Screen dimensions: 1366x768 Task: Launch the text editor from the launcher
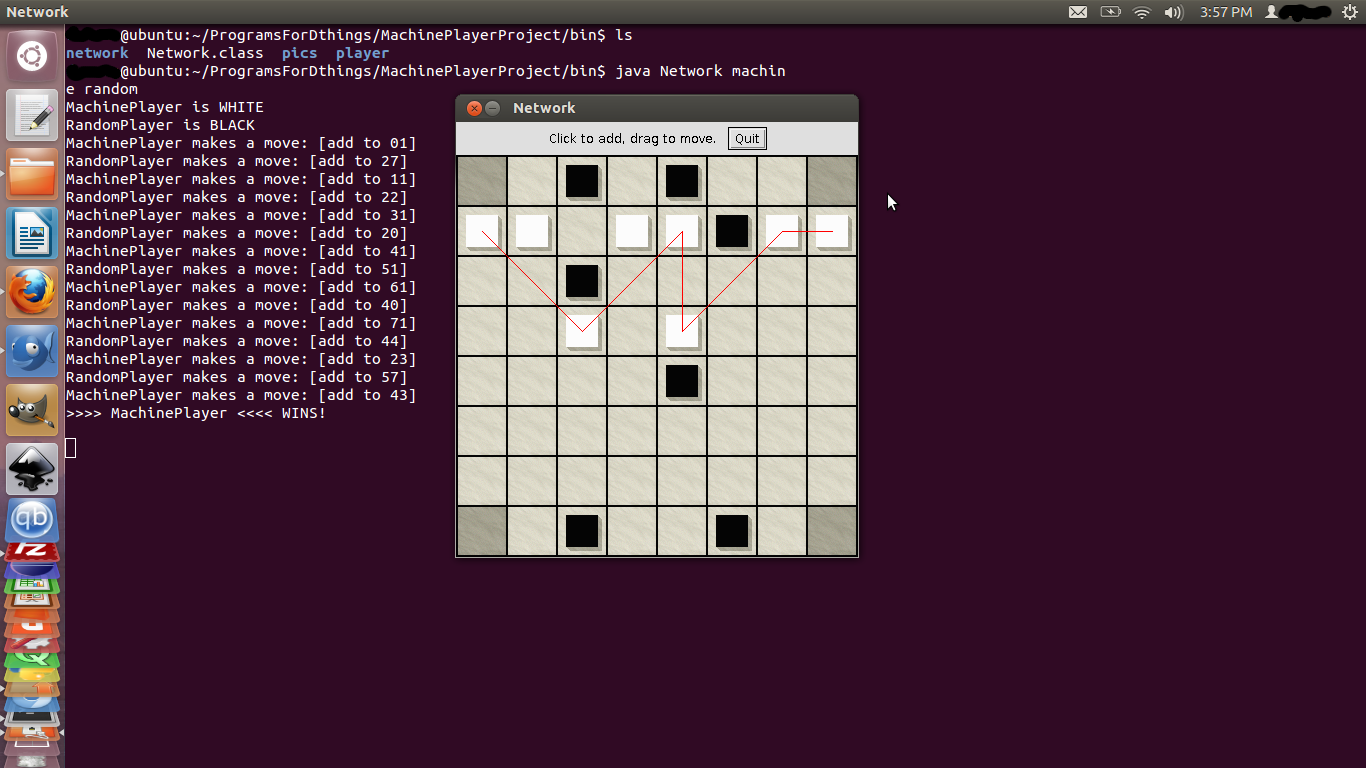32,115
